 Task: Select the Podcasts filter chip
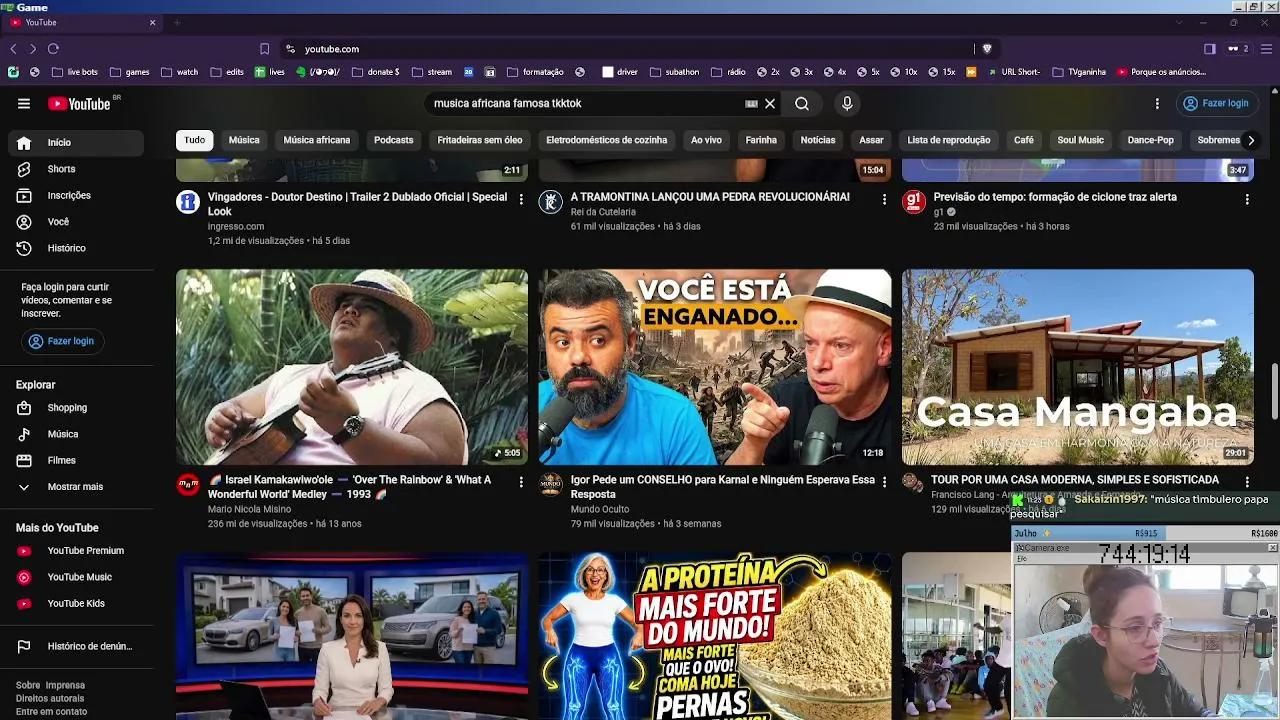pos(393,140)
